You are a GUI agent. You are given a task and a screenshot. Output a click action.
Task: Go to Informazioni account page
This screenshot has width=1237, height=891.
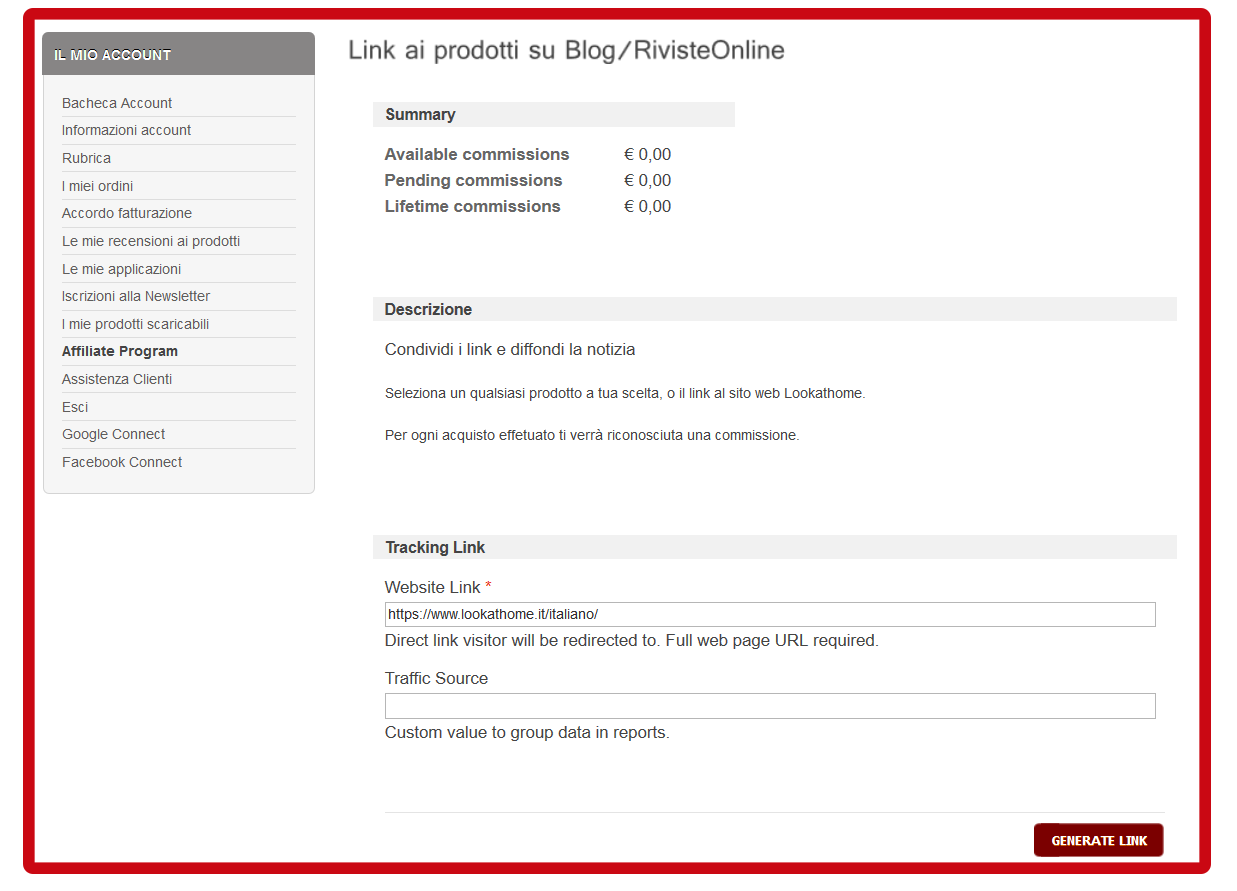[126, 130]
